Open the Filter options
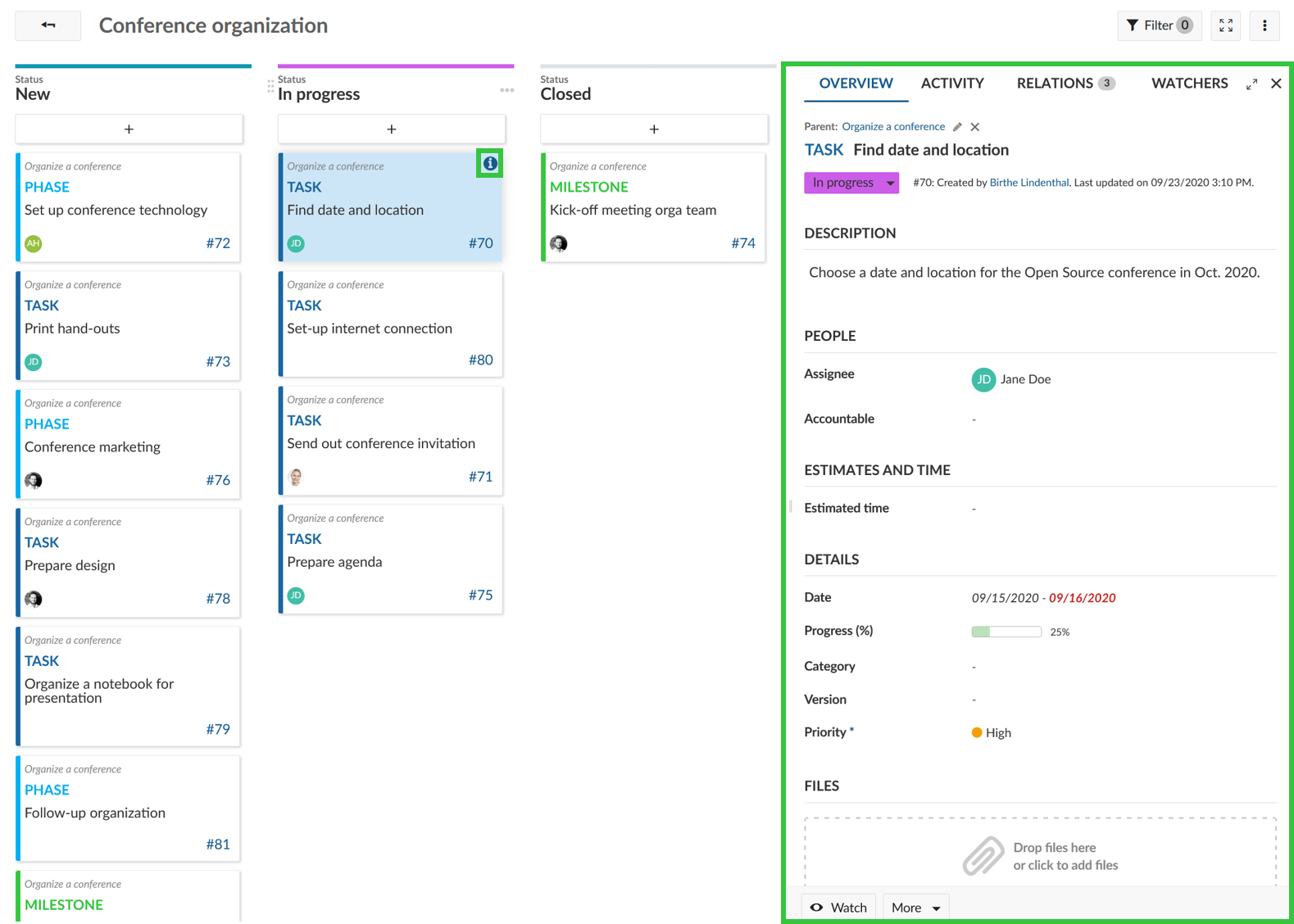Image resolution: width=1294 pixels, height=924 pixels. pos(1159,25)
